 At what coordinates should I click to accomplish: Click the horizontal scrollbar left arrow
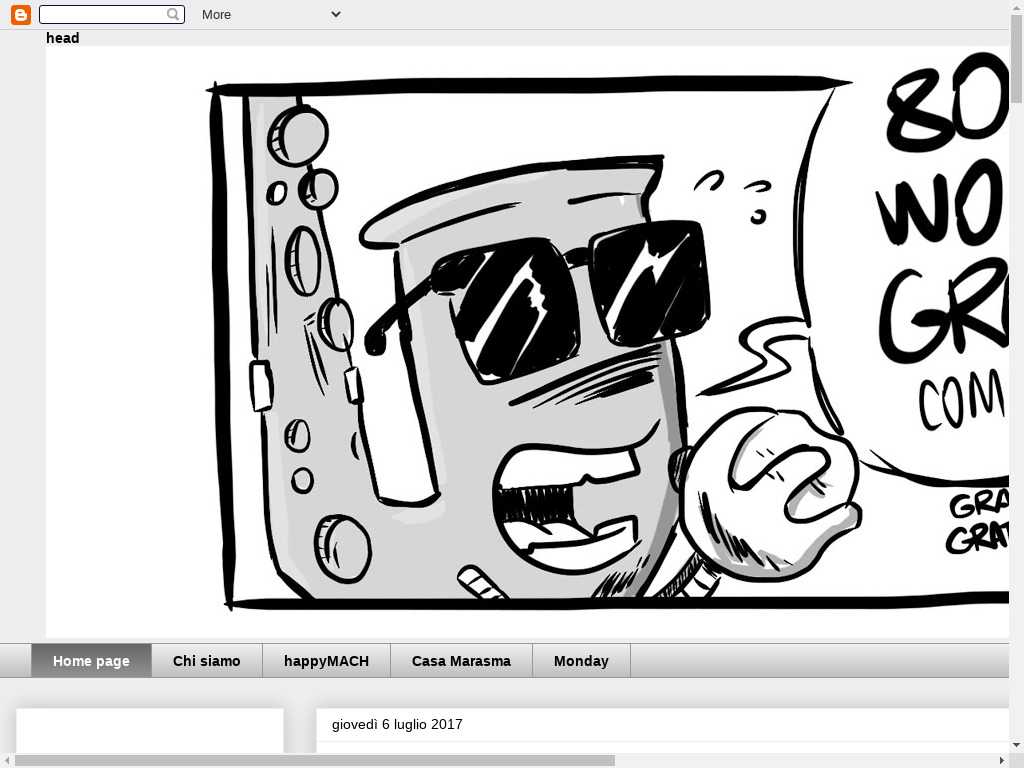tap(7, 760)
